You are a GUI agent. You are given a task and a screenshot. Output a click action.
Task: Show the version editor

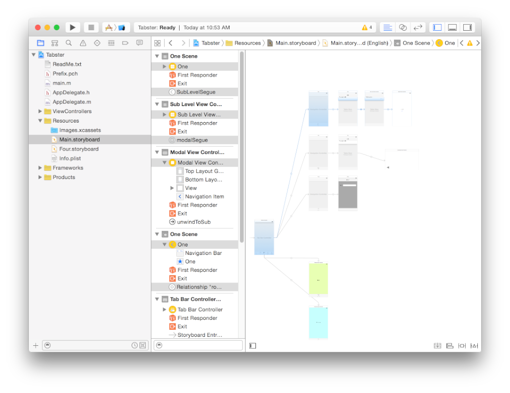[418, 27]
